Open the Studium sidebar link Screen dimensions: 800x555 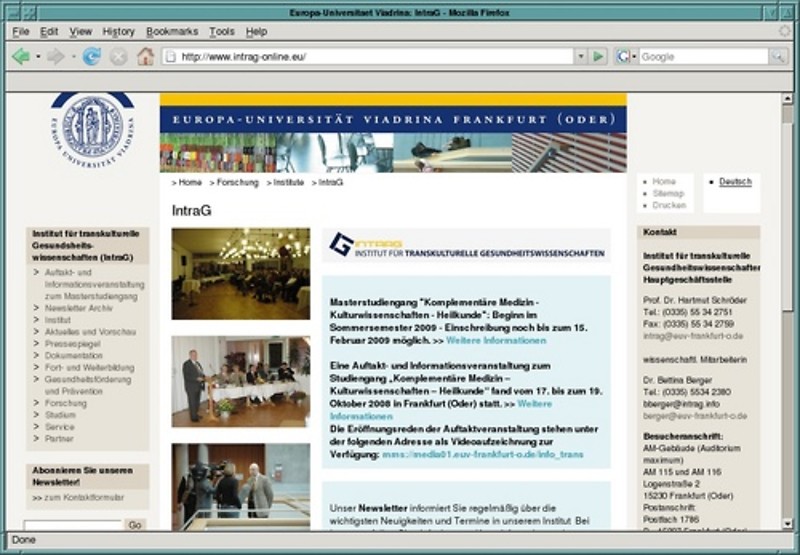pyautogui.click(x=60, y=415)
